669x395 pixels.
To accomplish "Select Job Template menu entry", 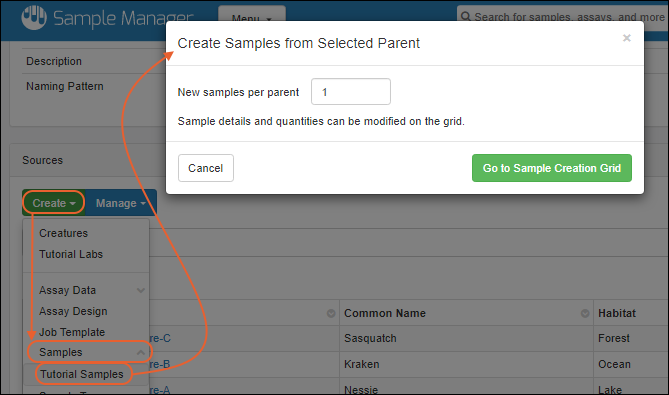I will coord(72,332).
